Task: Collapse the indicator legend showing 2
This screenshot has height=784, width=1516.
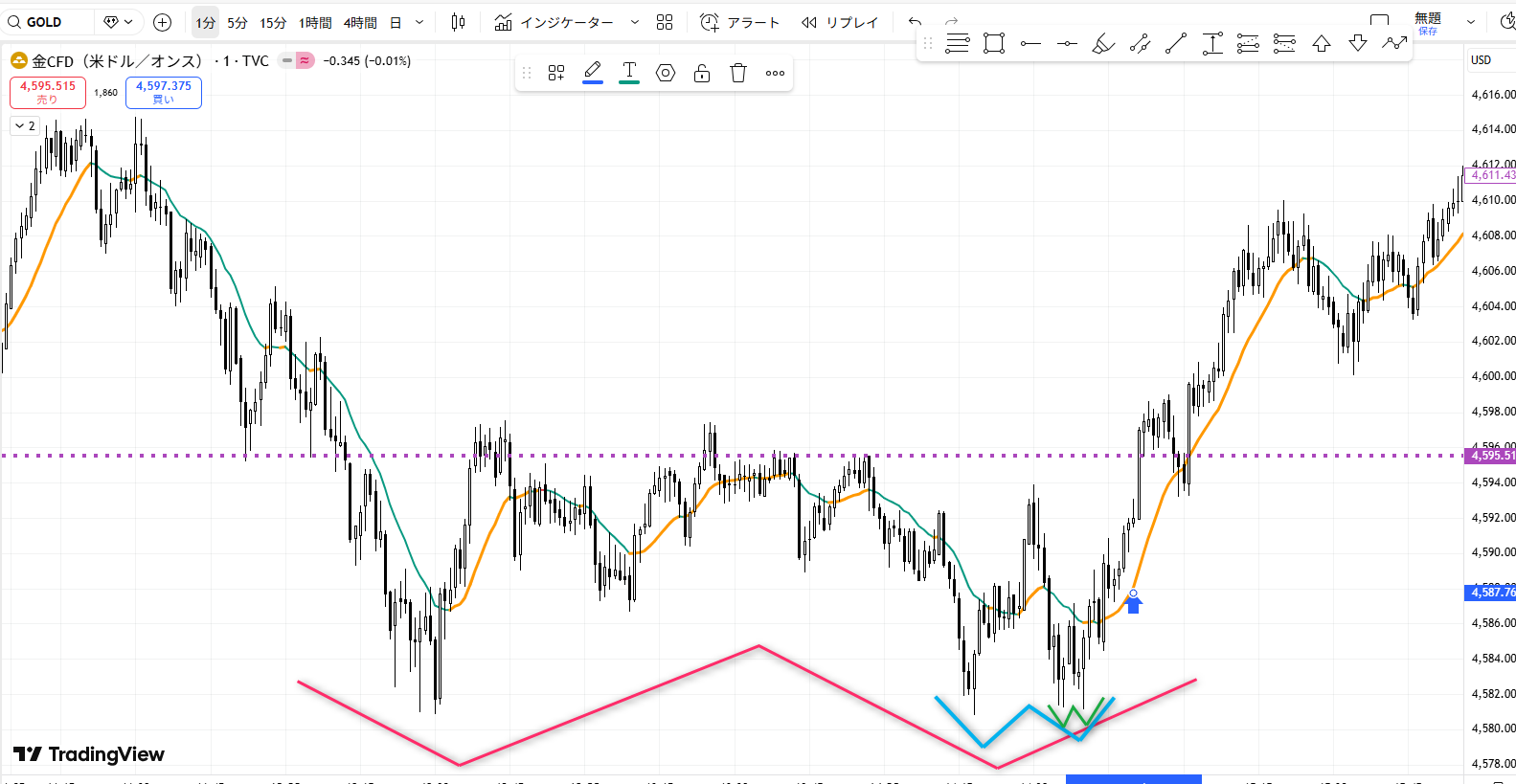Action: coord(25,125)
